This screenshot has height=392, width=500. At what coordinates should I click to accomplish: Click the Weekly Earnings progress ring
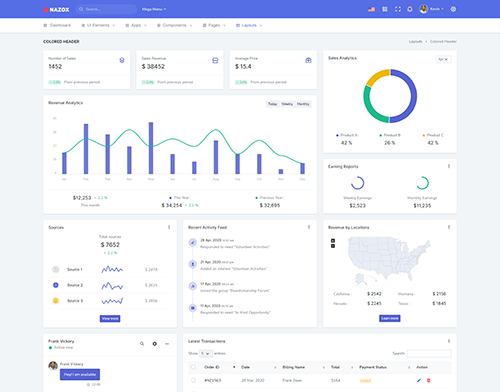pyautogui.click(x=357, y=183)
